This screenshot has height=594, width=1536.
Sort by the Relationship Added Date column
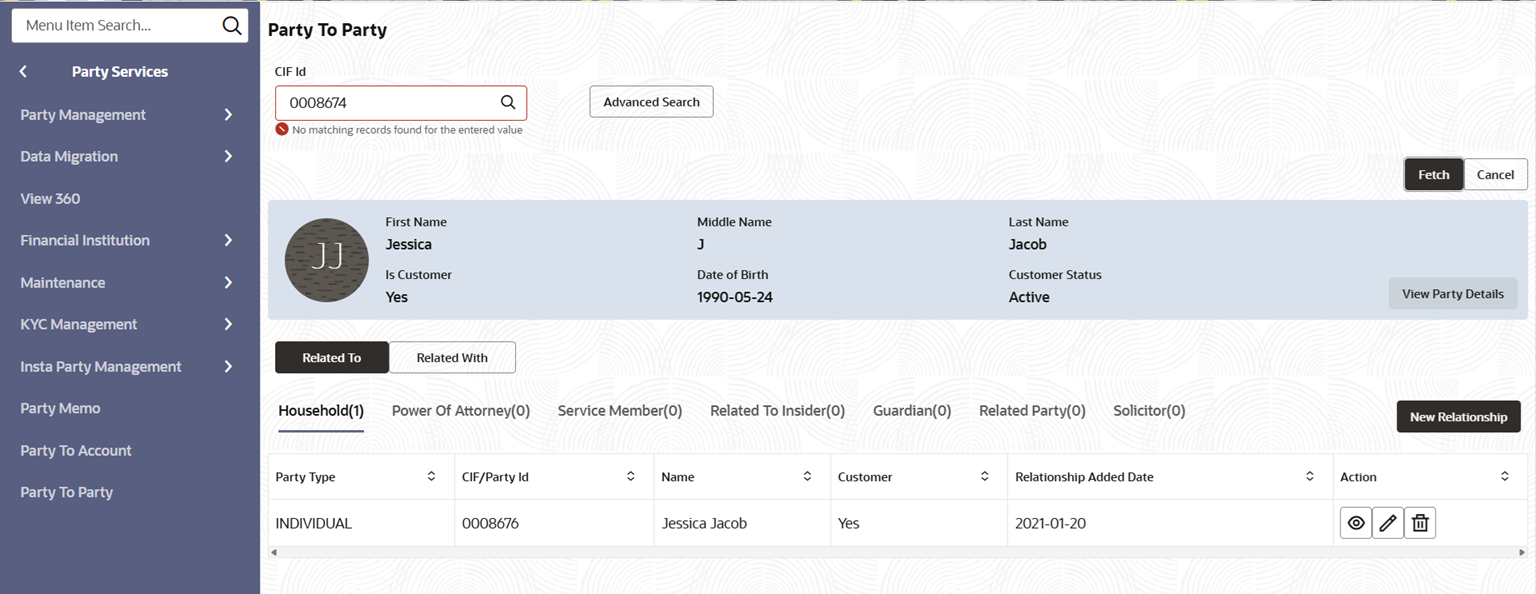point(1310,477)
